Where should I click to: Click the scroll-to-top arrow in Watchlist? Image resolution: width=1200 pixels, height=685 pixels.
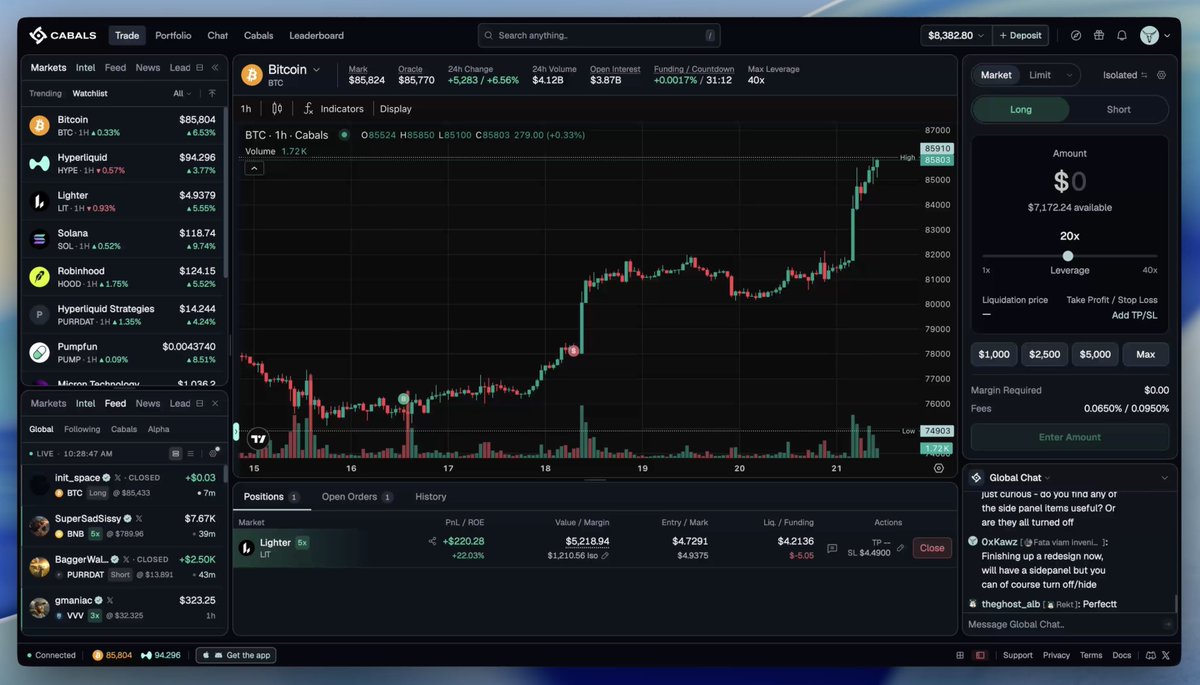tap(212, 93)
